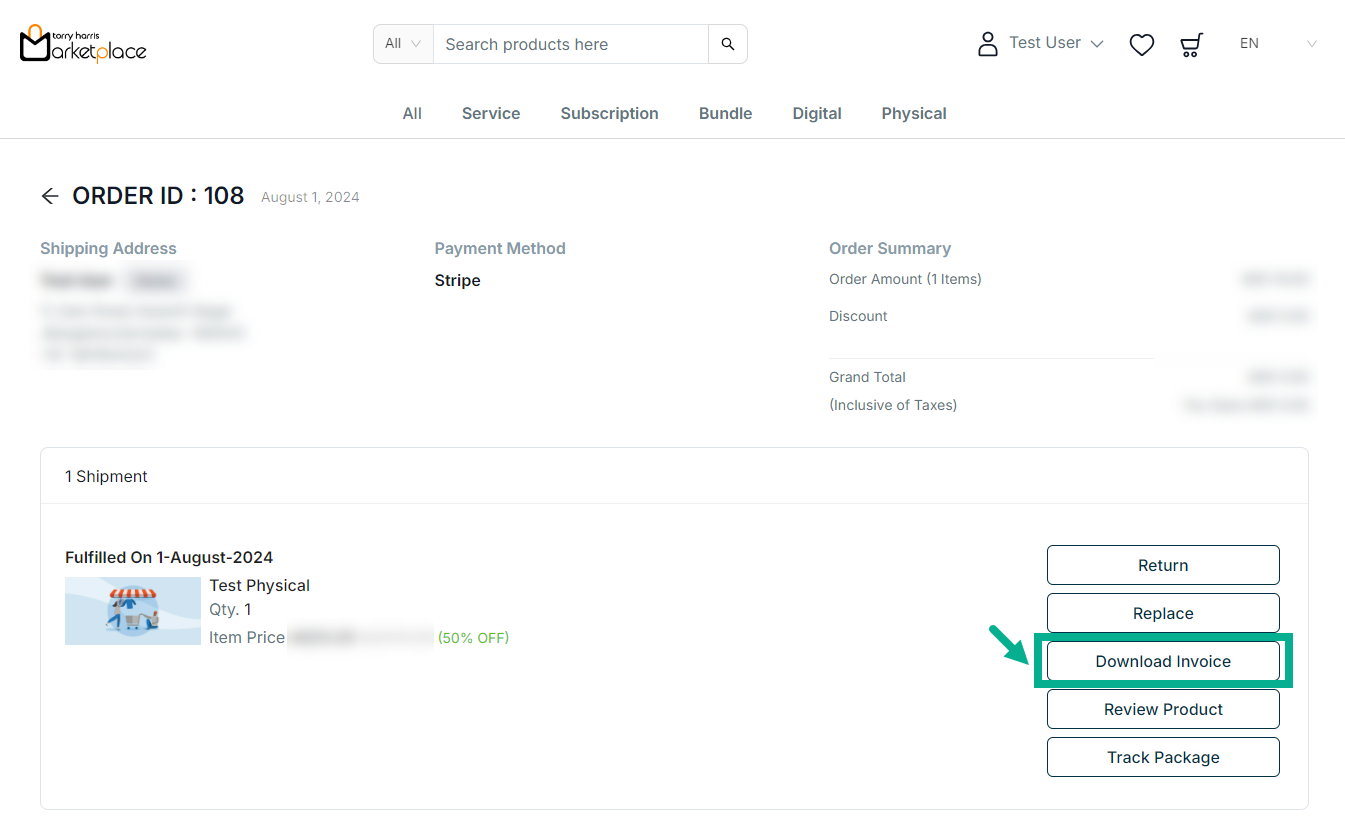Click the Test Physical product thumbnail

pos(133,611)
